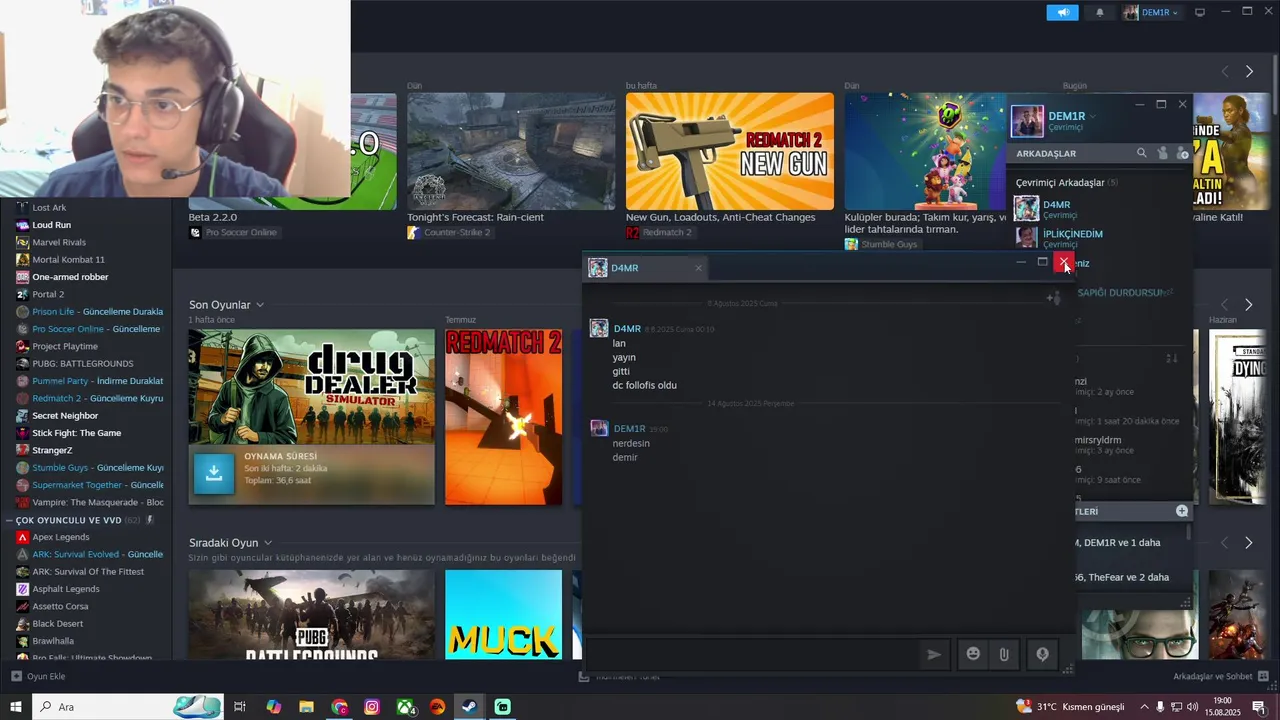Image resolution: width=1280 pixels, height=720 pixels.
Task: Select PUBG: BATTLEGROUNDS in the library list
Action: pyautogui.click(x=82, y=363)
